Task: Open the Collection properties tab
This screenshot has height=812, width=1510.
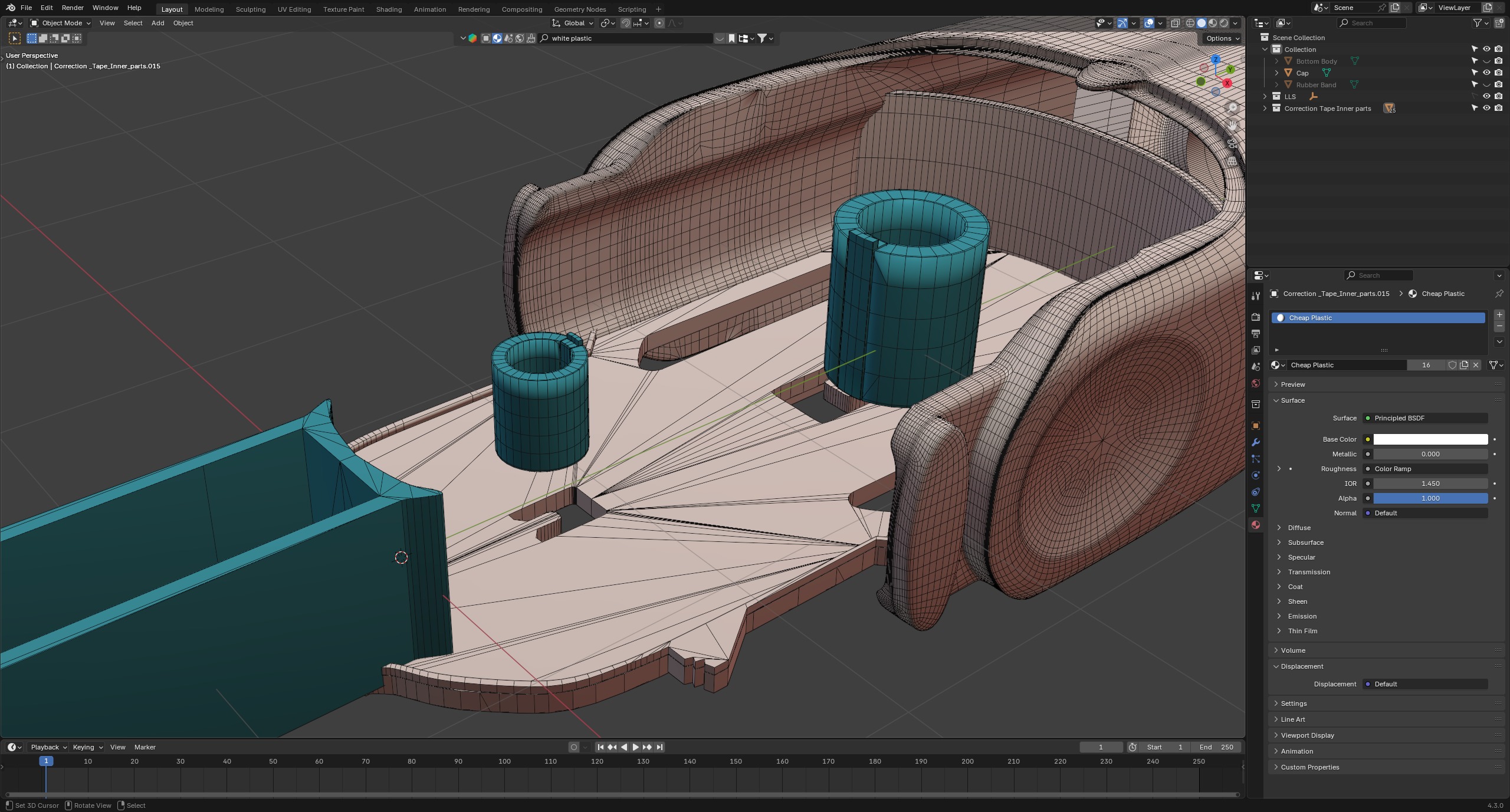Action: click(x=1255, y=405)
